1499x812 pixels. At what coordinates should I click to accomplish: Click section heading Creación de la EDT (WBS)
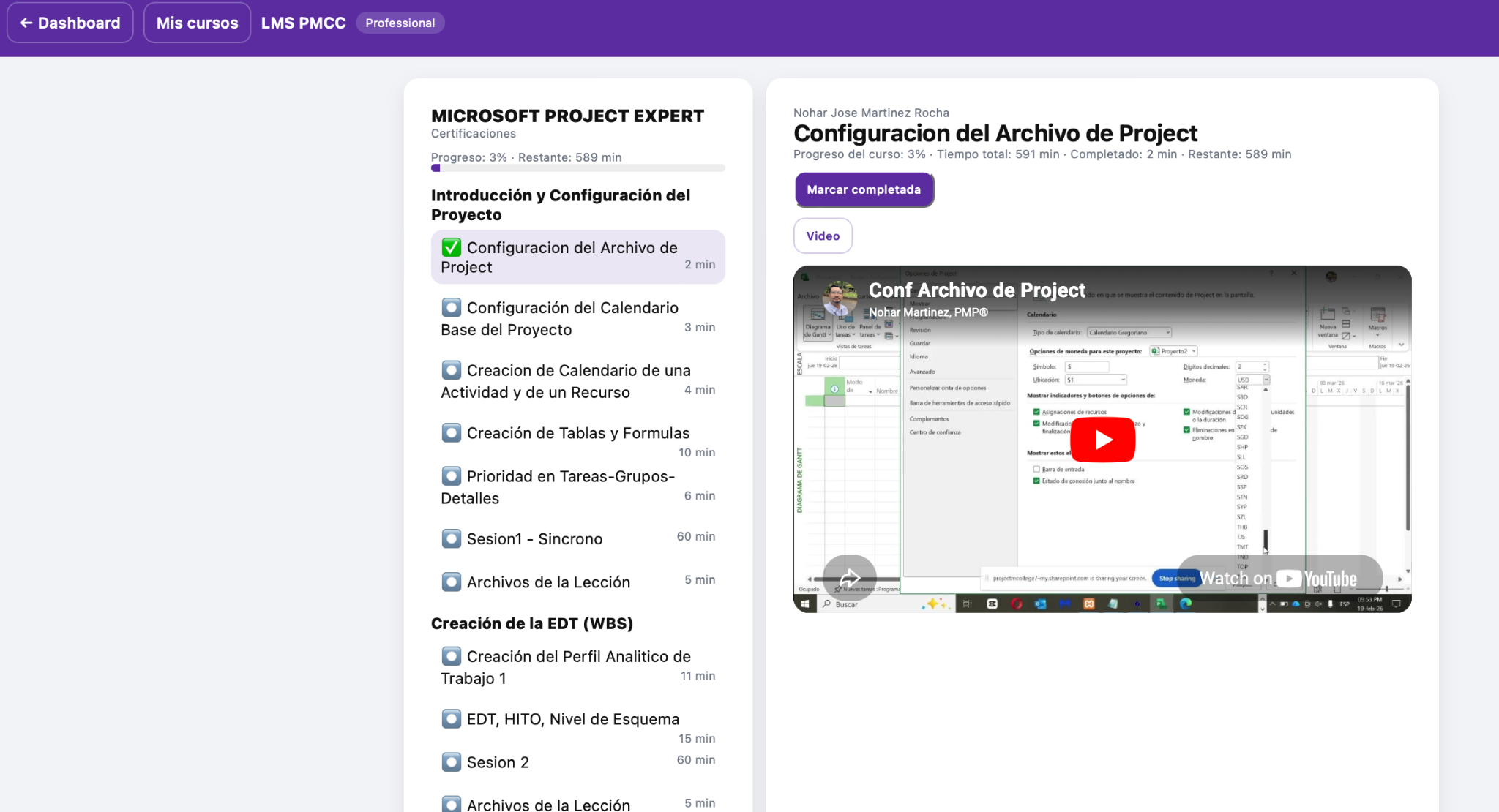tap(532, 623)
